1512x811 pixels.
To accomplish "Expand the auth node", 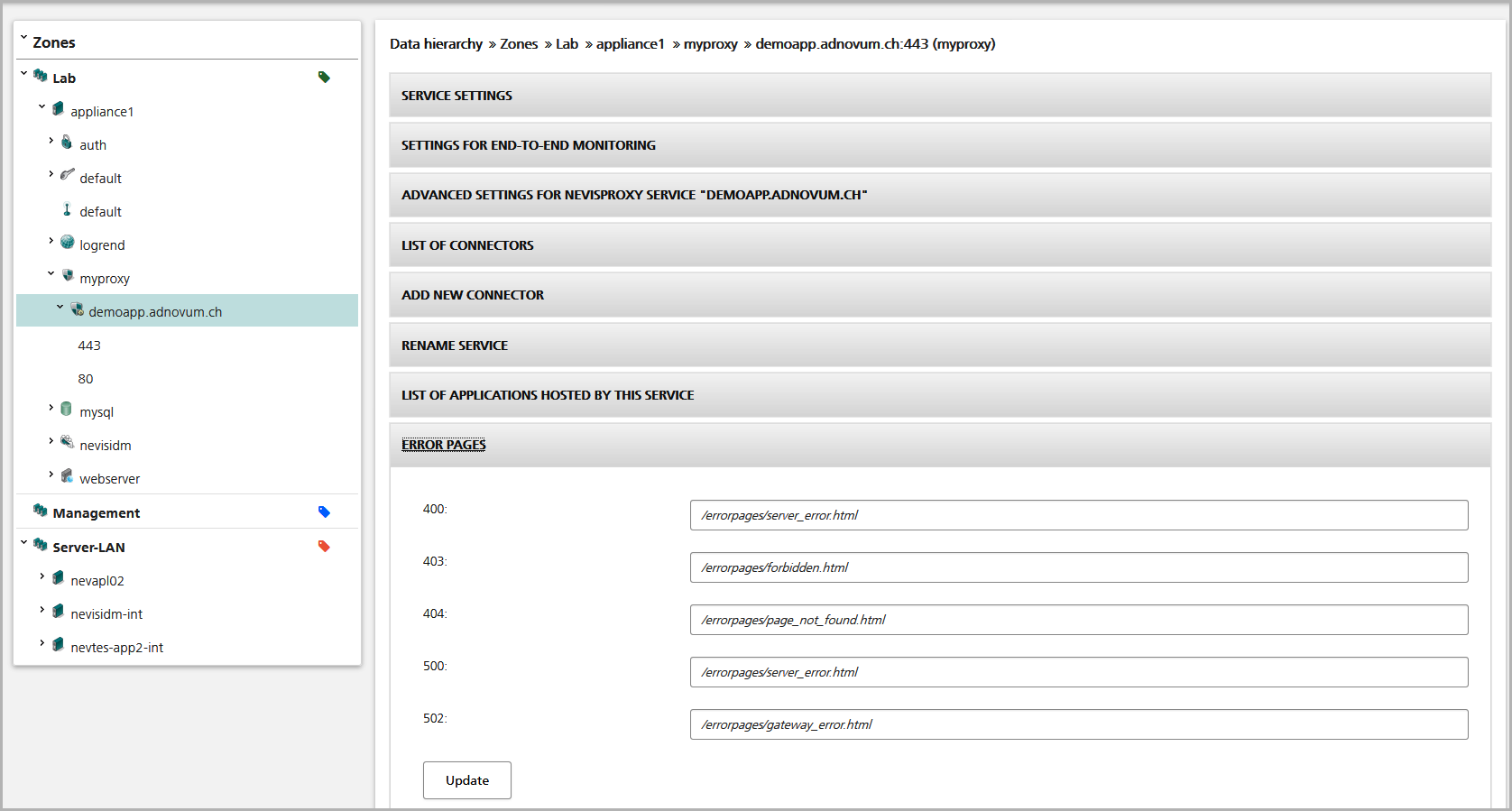I will tap(51, 140).
